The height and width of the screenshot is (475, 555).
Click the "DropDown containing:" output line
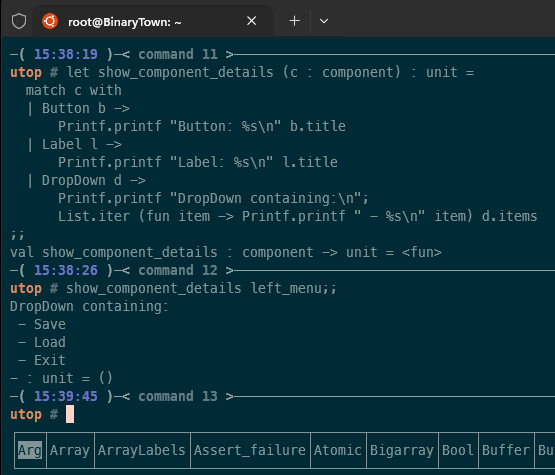(89, 307)
